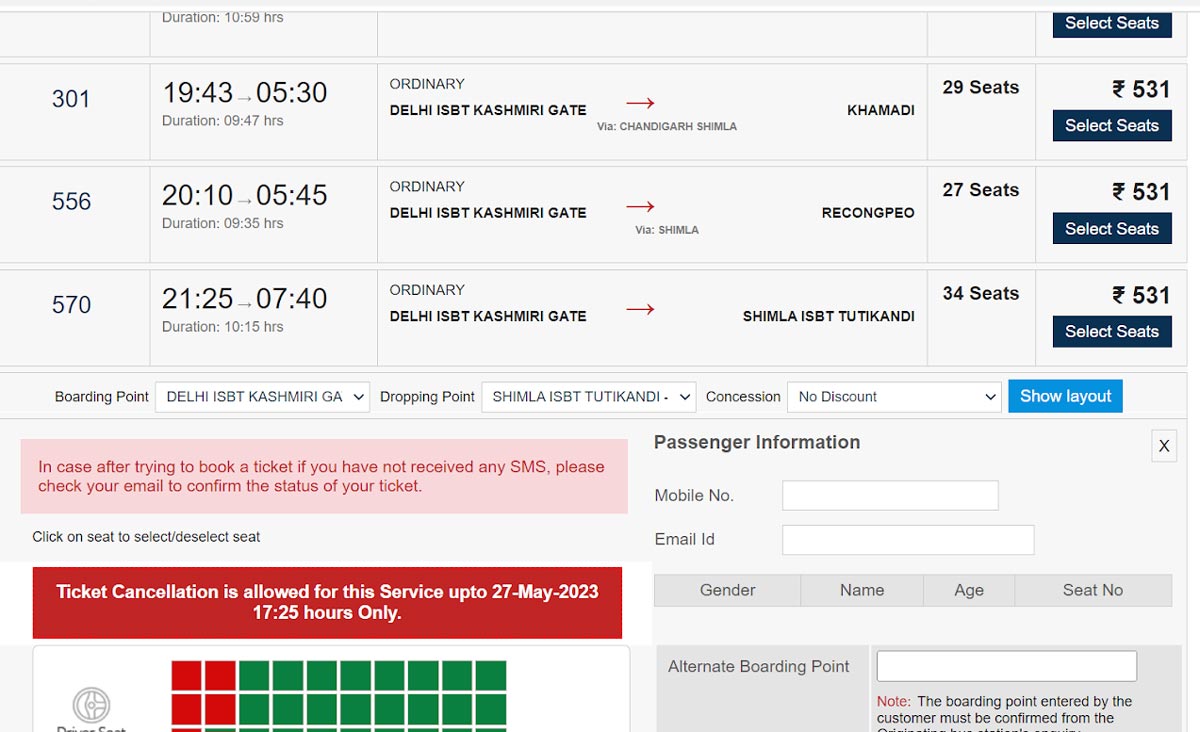Select the last green seat in the top row
The image size is (1200, 732).
[491, 675]
